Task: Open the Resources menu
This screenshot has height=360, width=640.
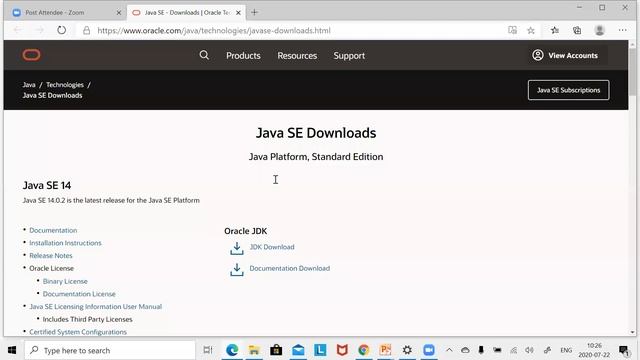Action: point(297,56)
